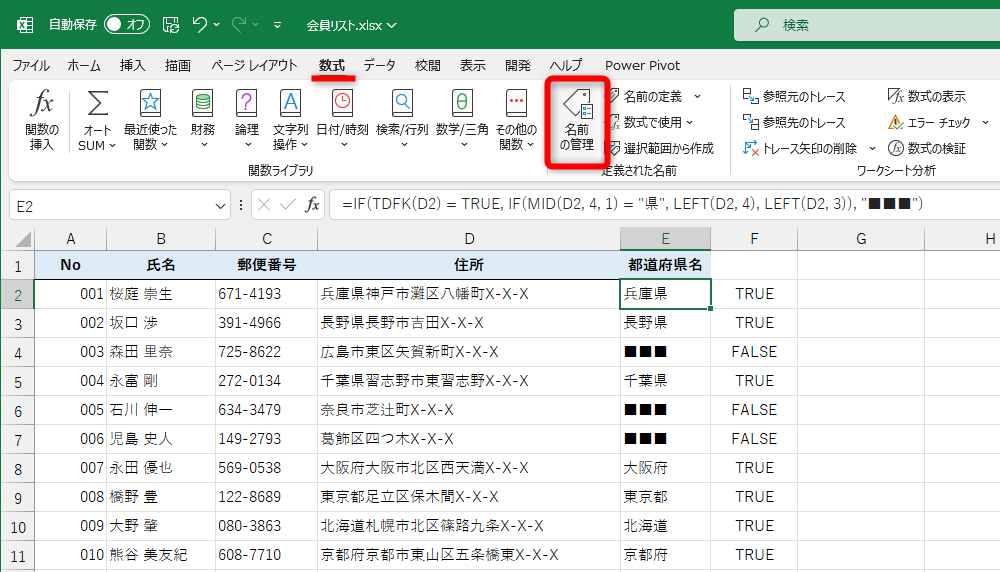
Task: Select column D header
Action: tap(469, 238)
